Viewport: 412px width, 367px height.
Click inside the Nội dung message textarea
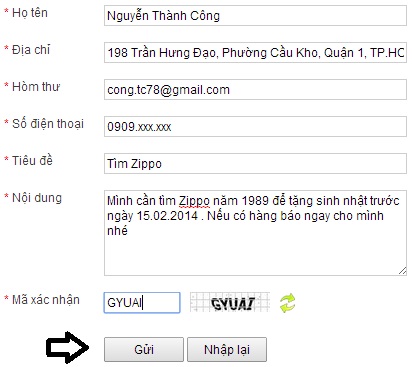tap(255, 233)
